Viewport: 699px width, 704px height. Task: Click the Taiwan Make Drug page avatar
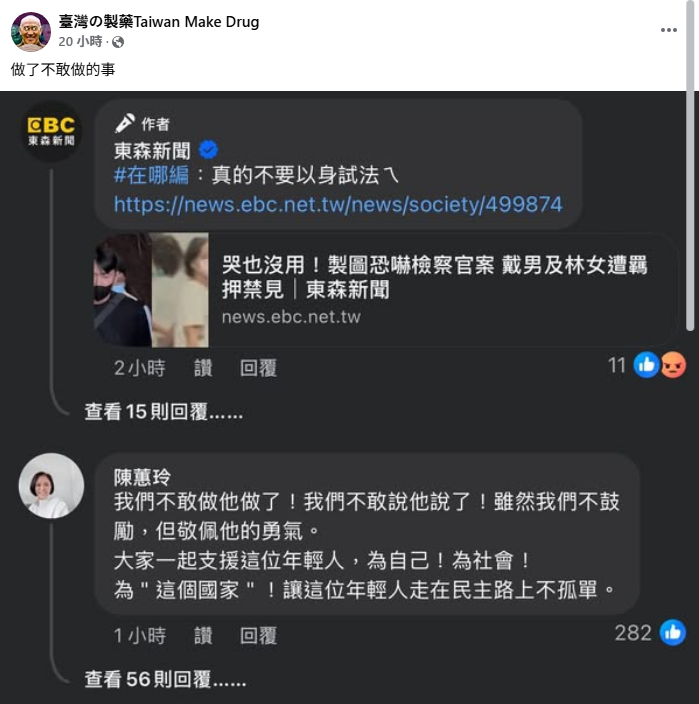[31, 32]
